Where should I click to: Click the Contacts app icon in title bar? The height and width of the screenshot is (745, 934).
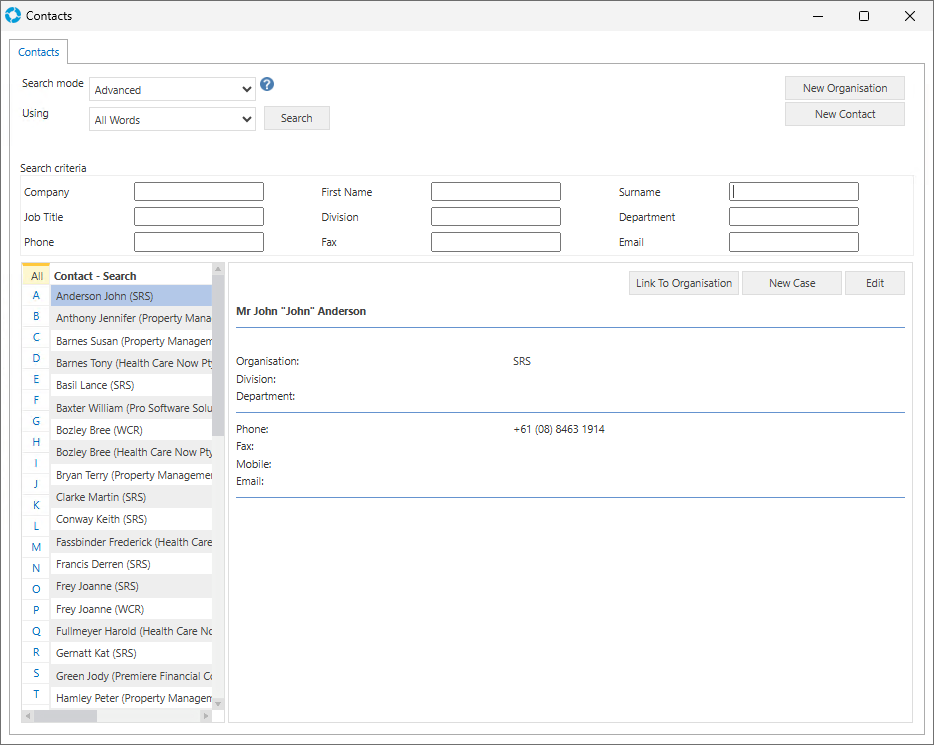[x=13, y=16]
